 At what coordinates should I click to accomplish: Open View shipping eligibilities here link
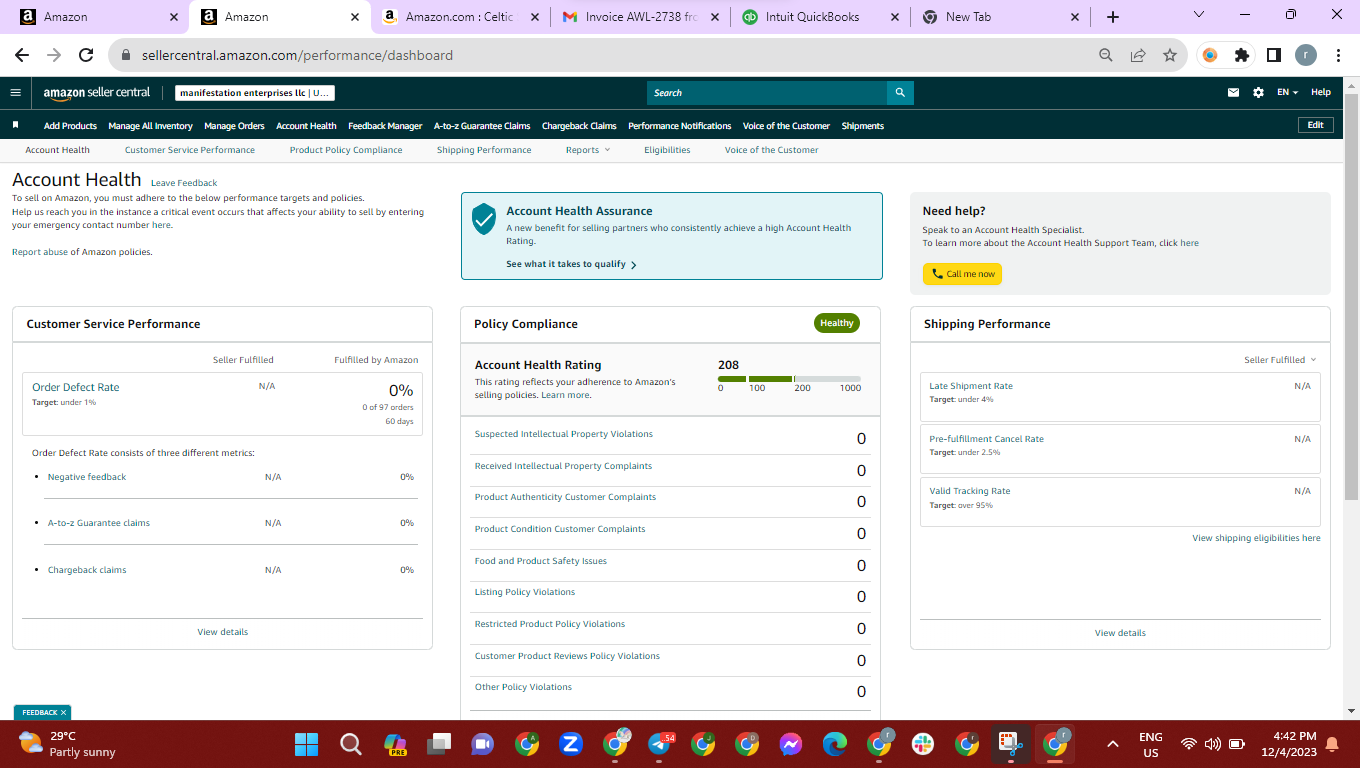pos(1256,538)
